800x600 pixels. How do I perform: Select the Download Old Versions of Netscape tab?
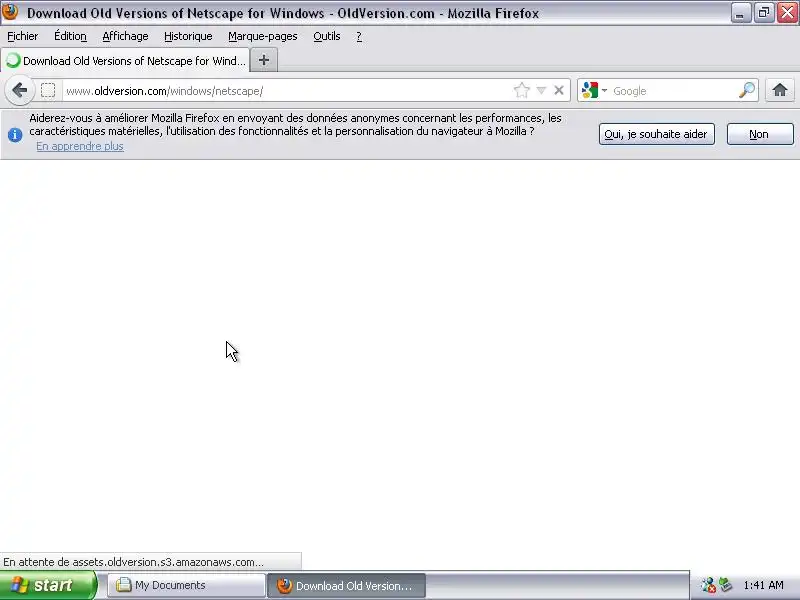pyautogui.click(x=126, y=61)
